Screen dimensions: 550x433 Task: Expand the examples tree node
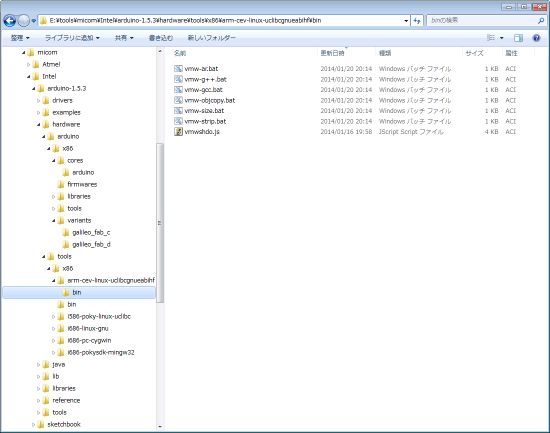pyautogui.click(x=39, y=113)
